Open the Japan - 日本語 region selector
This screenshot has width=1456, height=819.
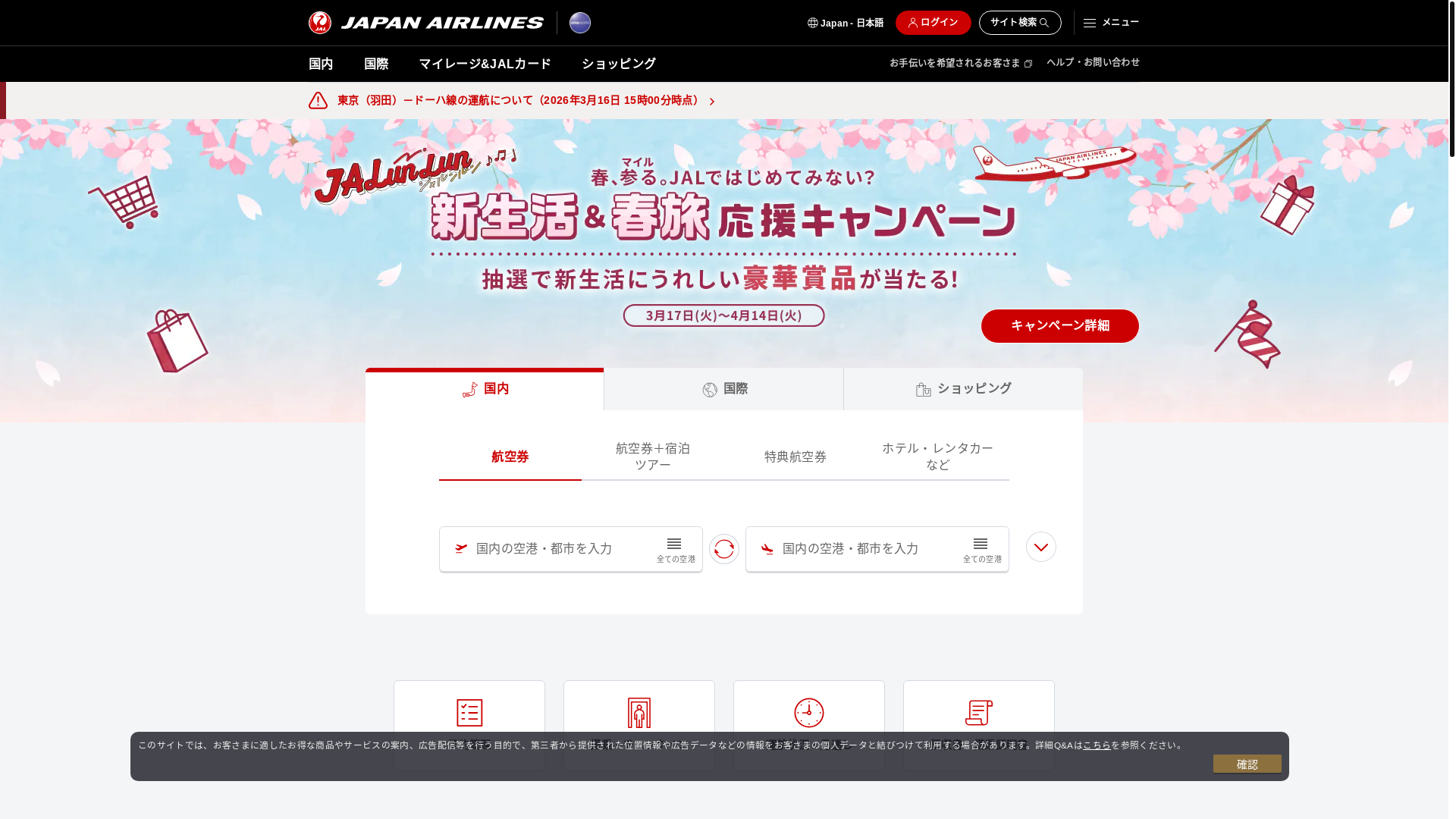[x=846, y=23]
